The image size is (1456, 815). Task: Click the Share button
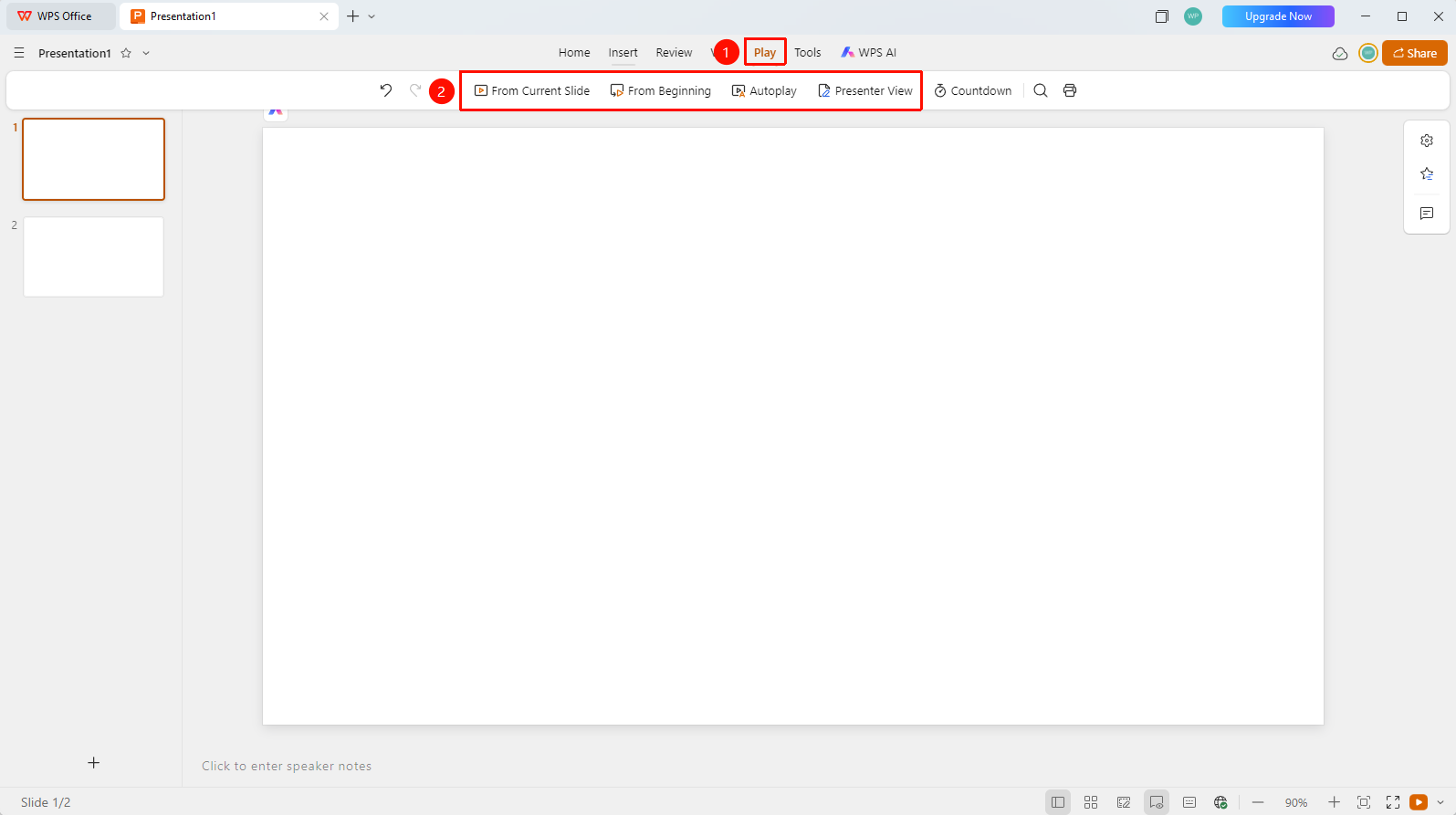coord(1415,53)
